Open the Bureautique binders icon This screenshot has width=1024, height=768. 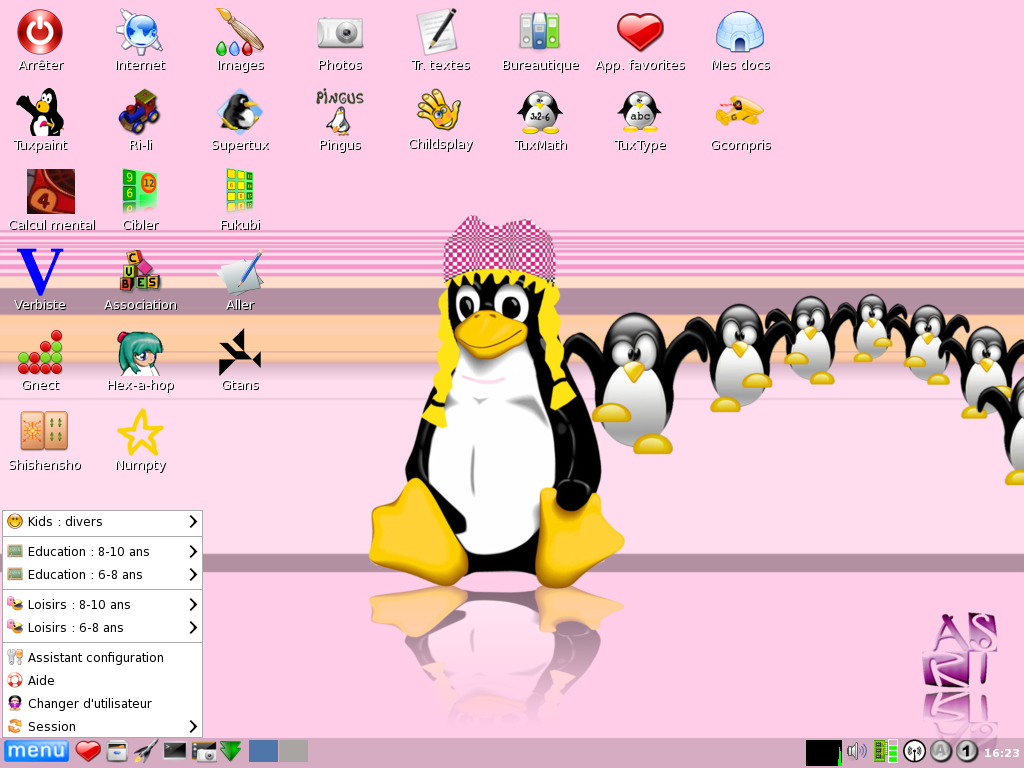540,32
